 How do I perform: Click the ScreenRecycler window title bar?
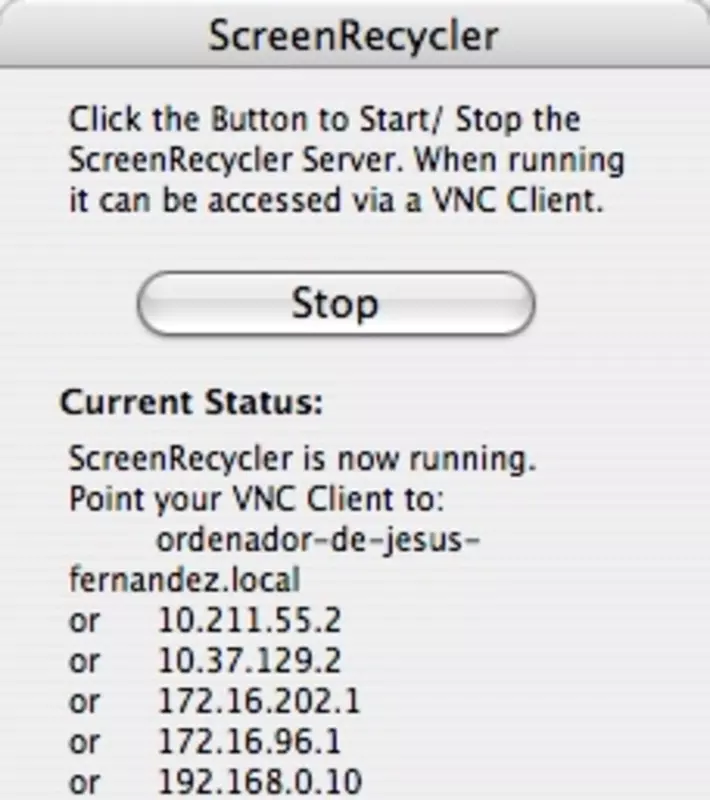coord(354,35)
